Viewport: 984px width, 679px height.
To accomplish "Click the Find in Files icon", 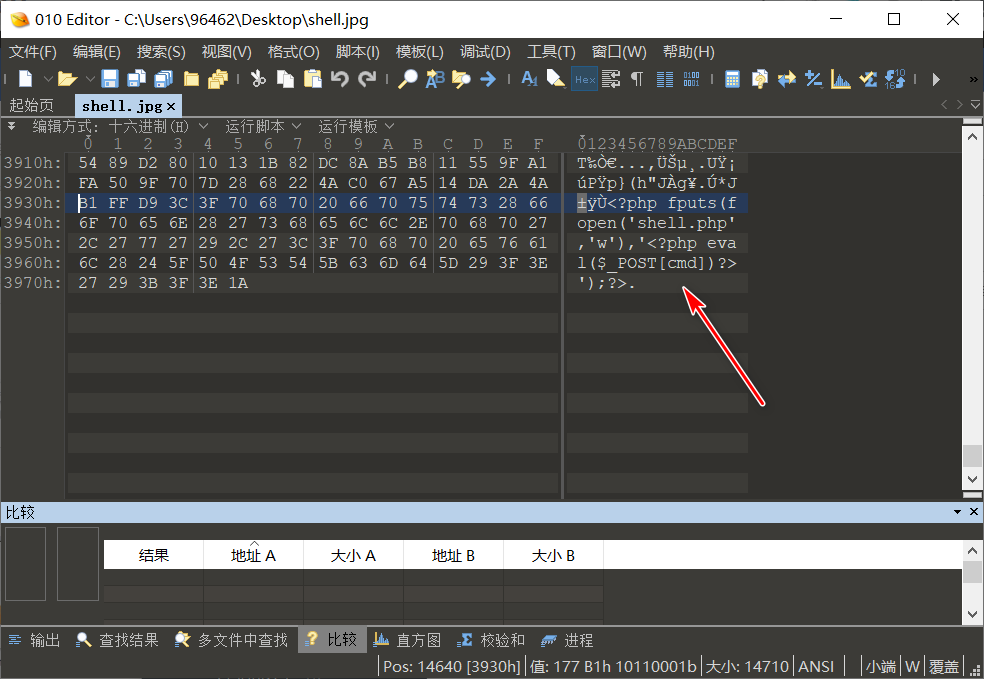I will pos(461,78).
